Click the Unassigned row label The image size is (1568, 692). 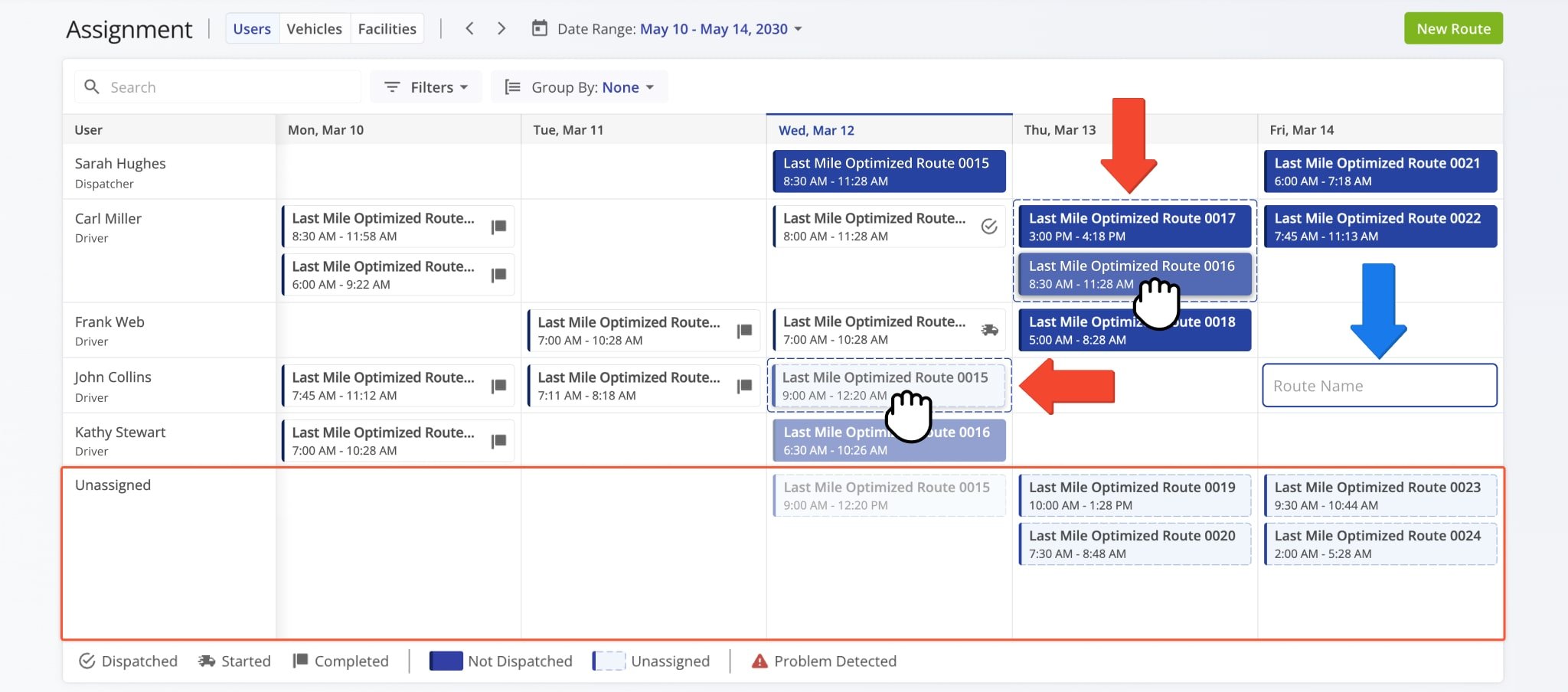pos(113,485)
